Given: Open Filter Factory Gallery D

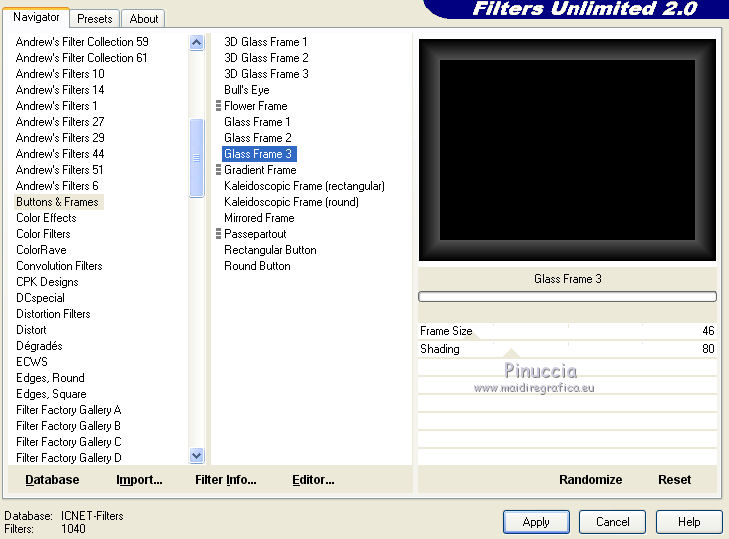Looking at the screenshot, I should 68,458.
